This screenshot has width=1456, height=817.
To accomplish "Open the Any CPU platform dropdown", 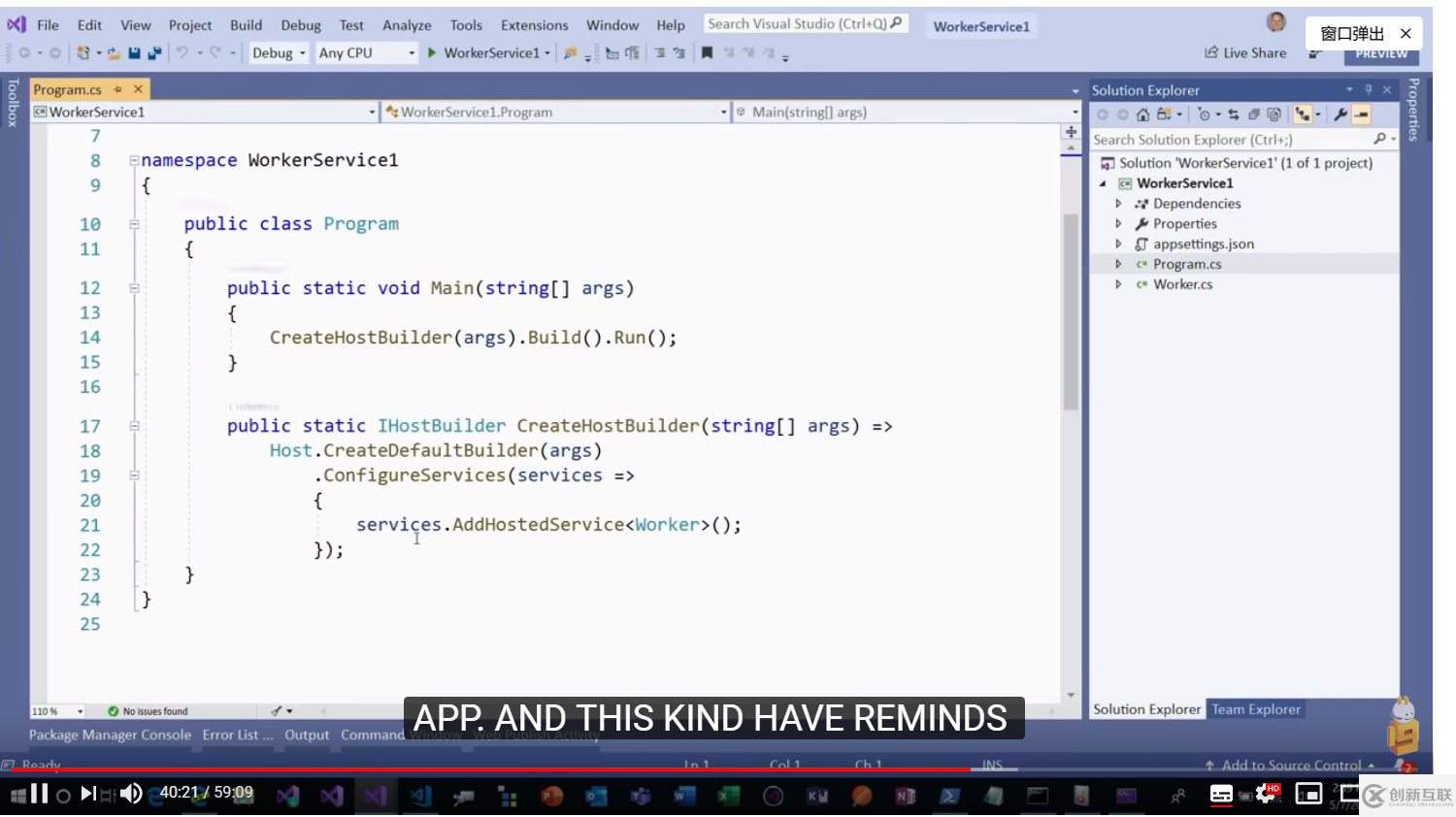I will (x=367, y=52).
